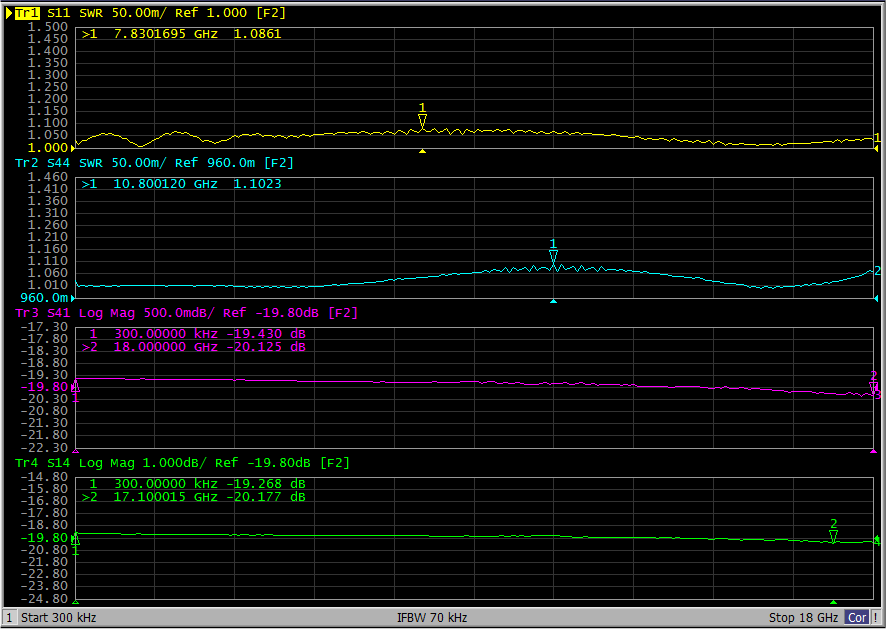Toggle the Cor correction status indicator
886x629 pixels.
pos(857,618)
